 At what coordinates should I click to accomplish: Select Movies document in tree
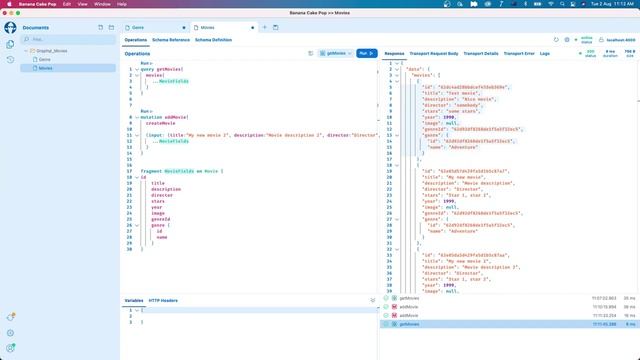(45, 68)
